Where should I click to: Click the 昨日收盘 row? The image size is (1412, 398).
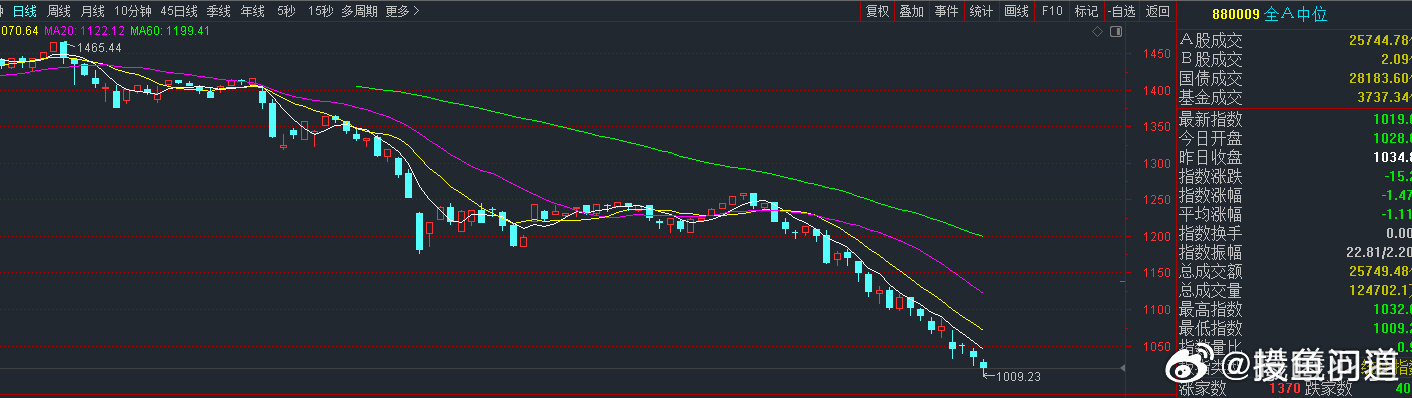[x=1295, y=157]
